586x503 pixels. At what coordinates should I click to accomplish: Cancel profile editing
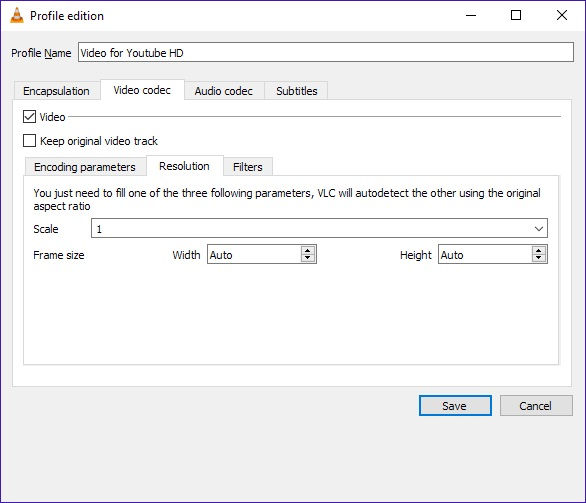tap(536, 405)
